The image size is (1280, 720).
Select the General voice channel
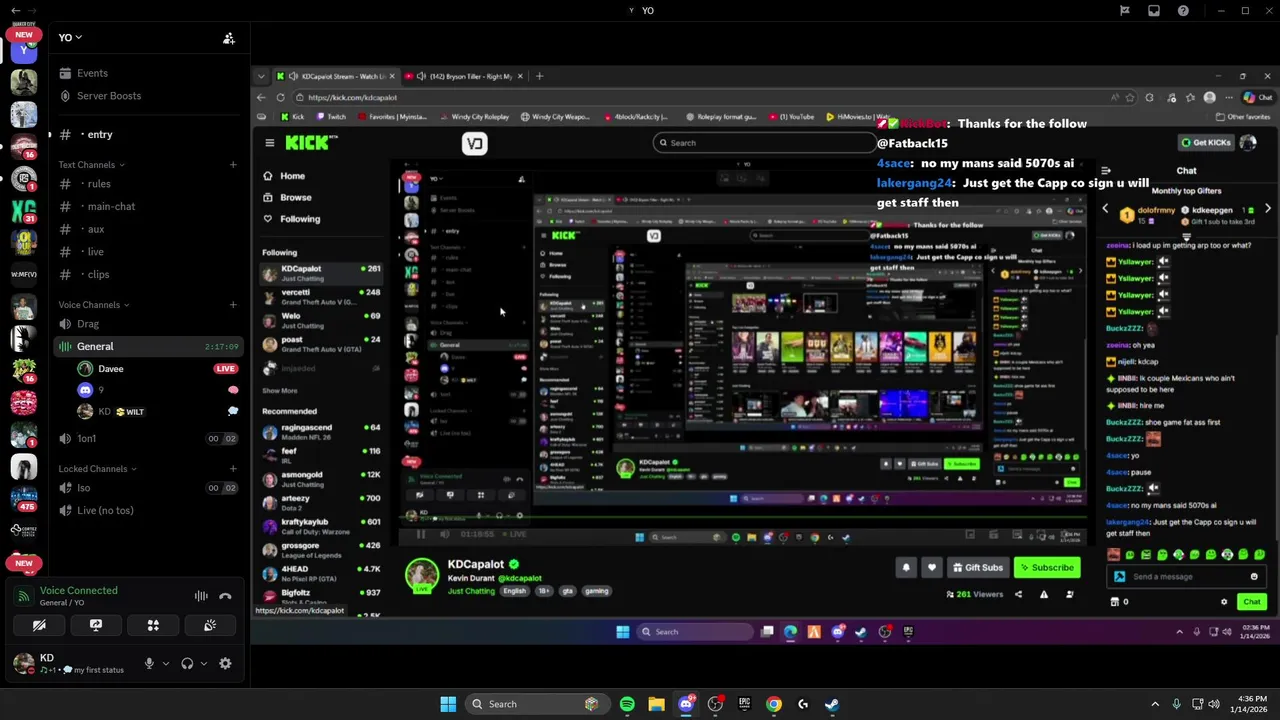147,346
